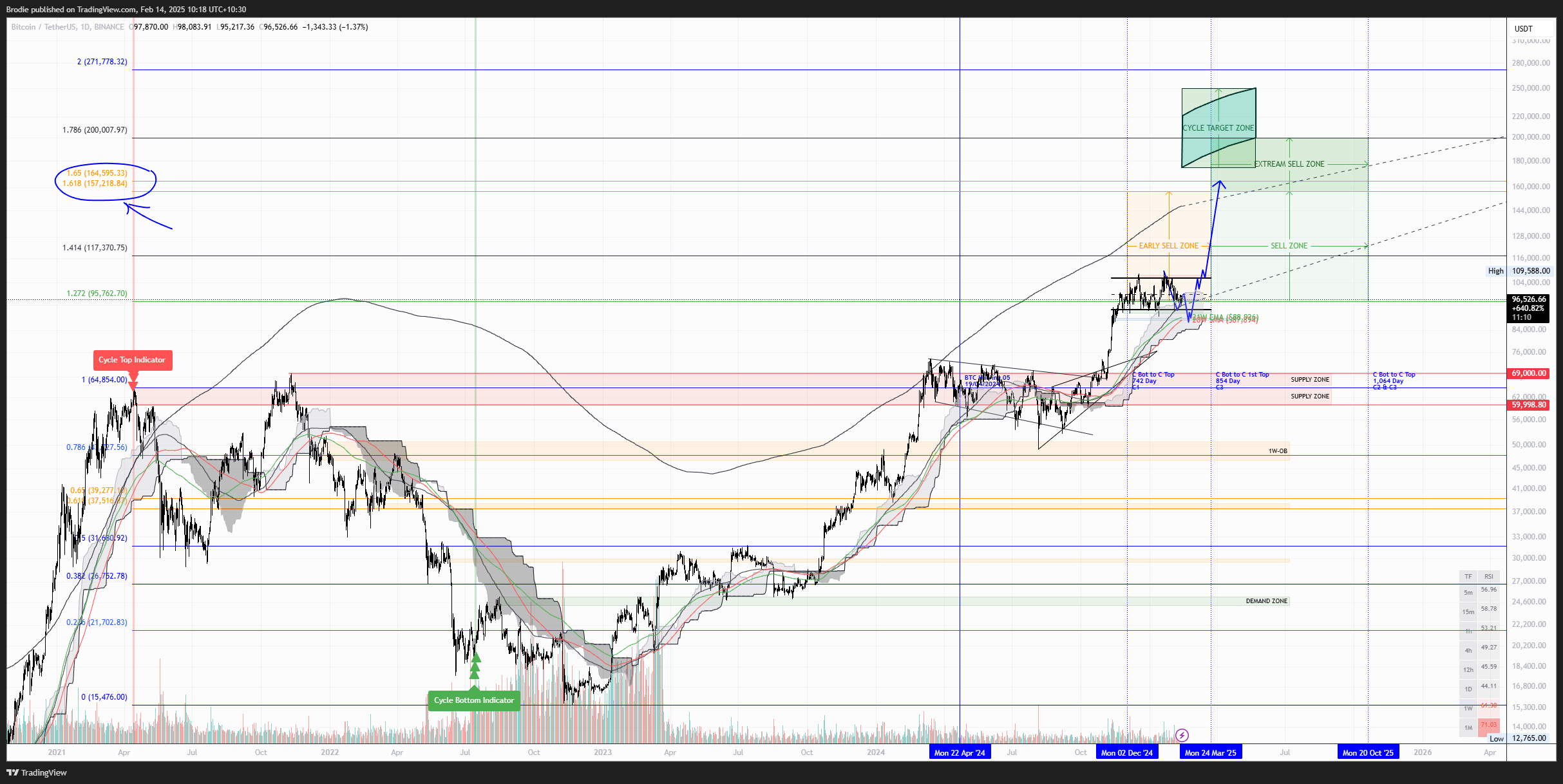Click the 2024 year label on time axis
Image resolution: width=1563 pixels, height=784 pixels.
tap(876, 752)
